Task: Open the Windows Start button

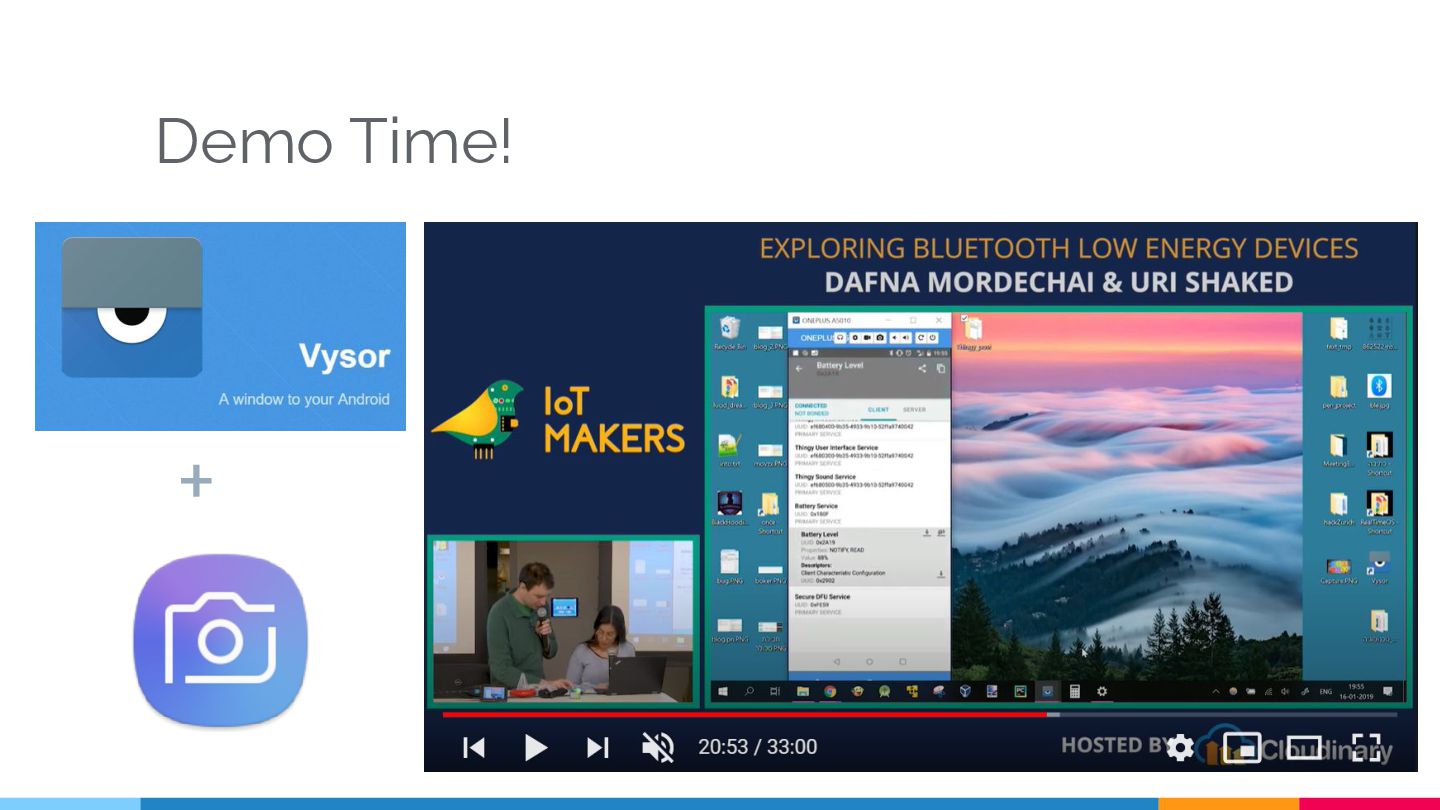Action: [x=723, y=691]
